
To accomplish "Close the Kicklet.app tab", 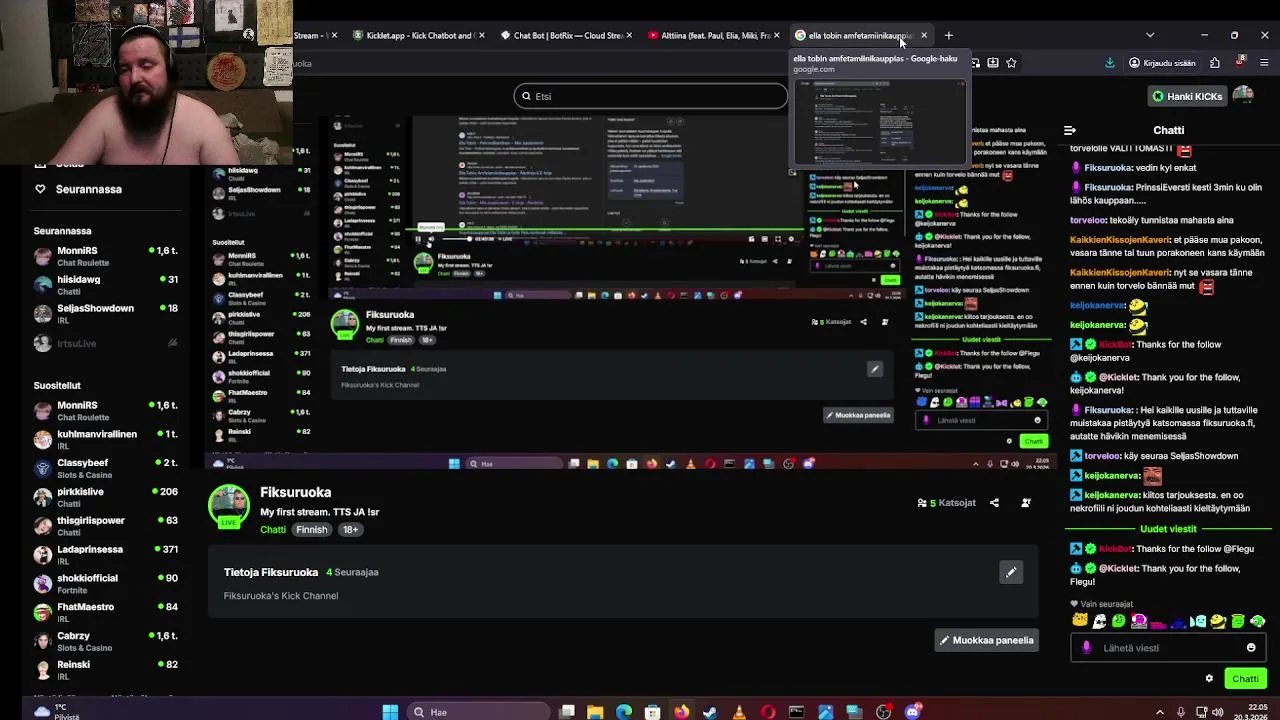I will pyautogui.click(x=481, y=35).
